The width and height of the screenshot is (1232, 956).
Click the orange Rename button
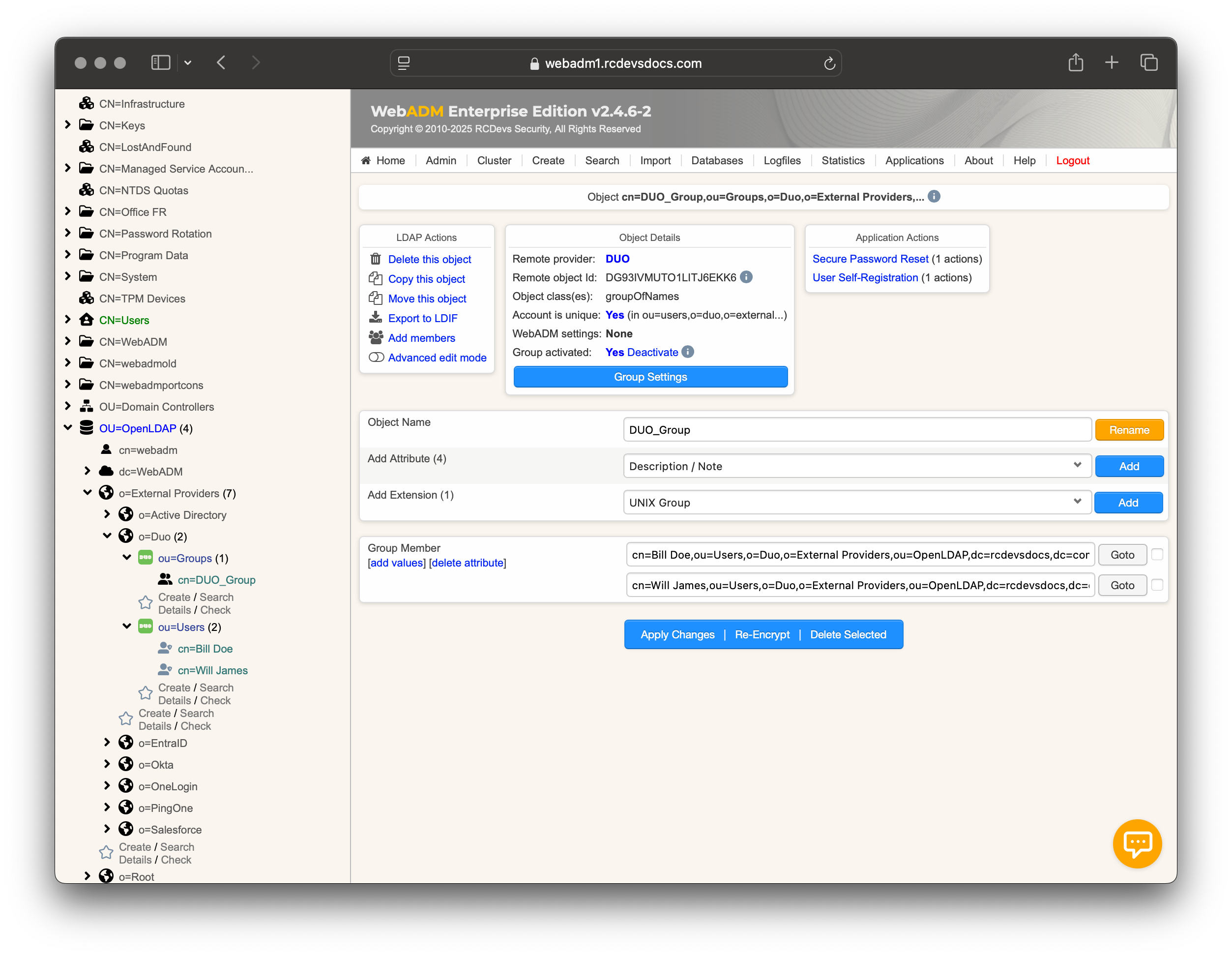(1129, 430)
